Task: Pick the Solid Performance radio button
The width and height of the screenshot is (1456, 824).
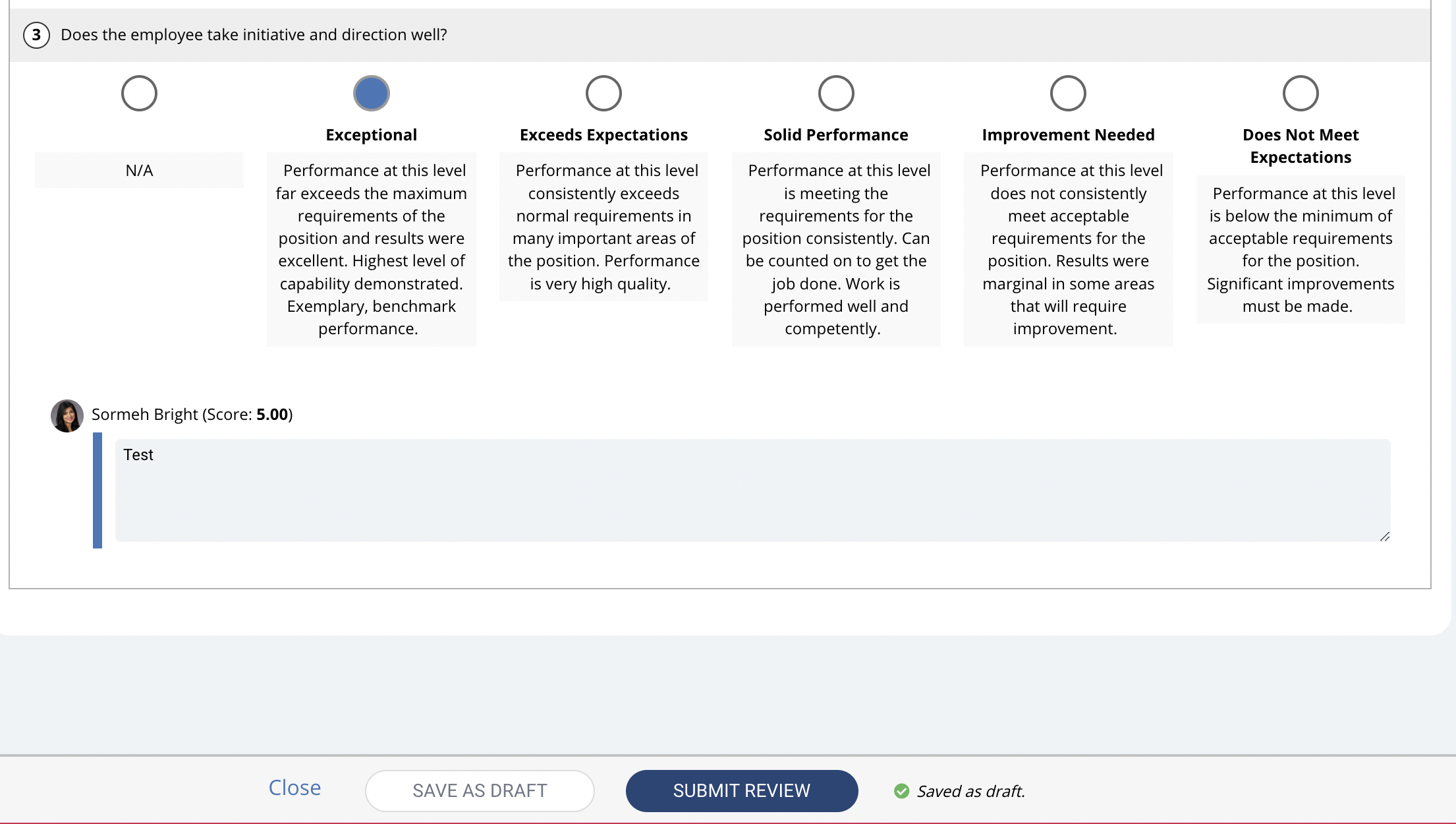Action: click(x=836, y=94)
